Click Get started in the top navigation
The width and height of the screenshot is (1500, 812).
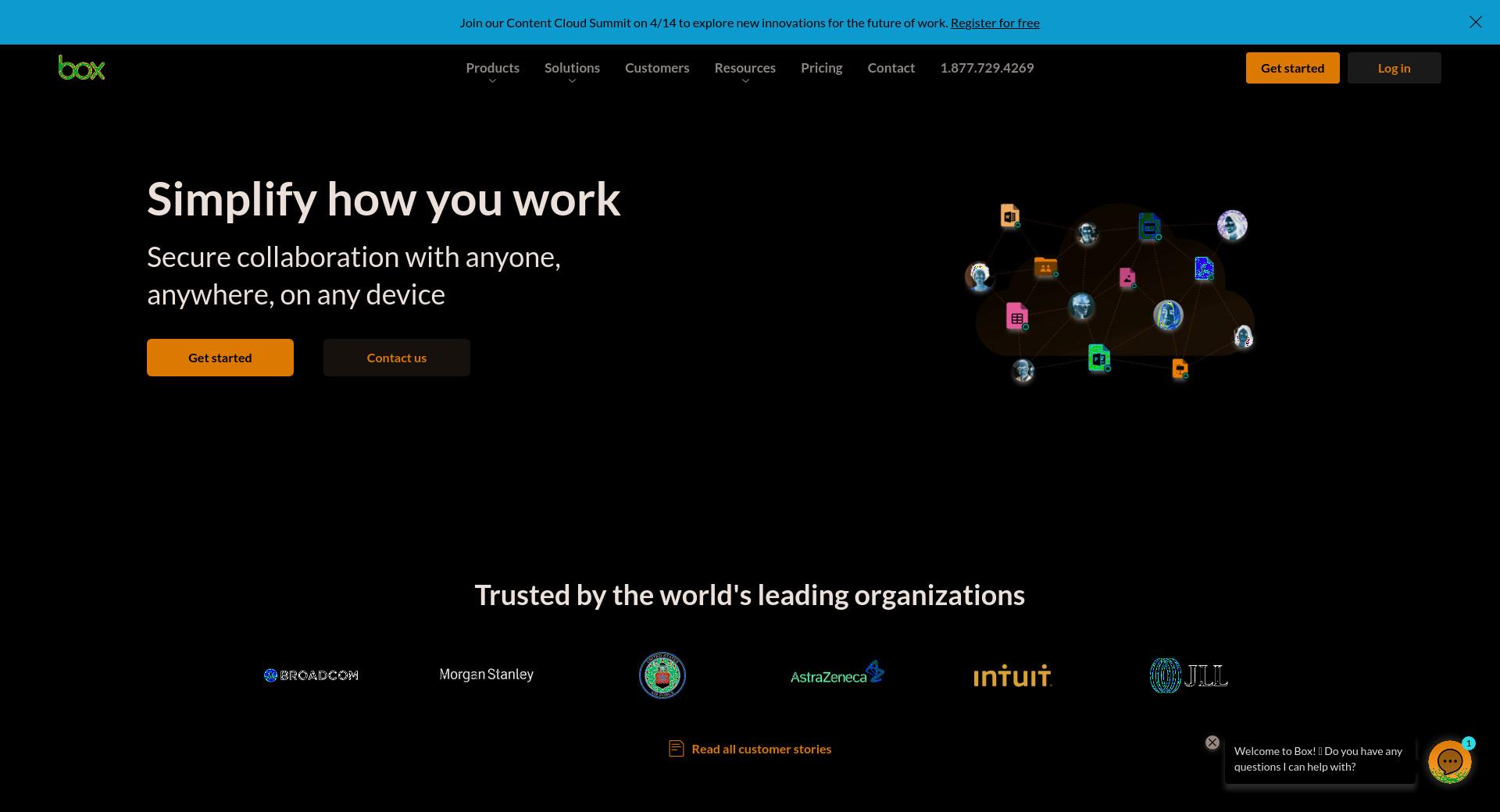[x=1292, y=68]
